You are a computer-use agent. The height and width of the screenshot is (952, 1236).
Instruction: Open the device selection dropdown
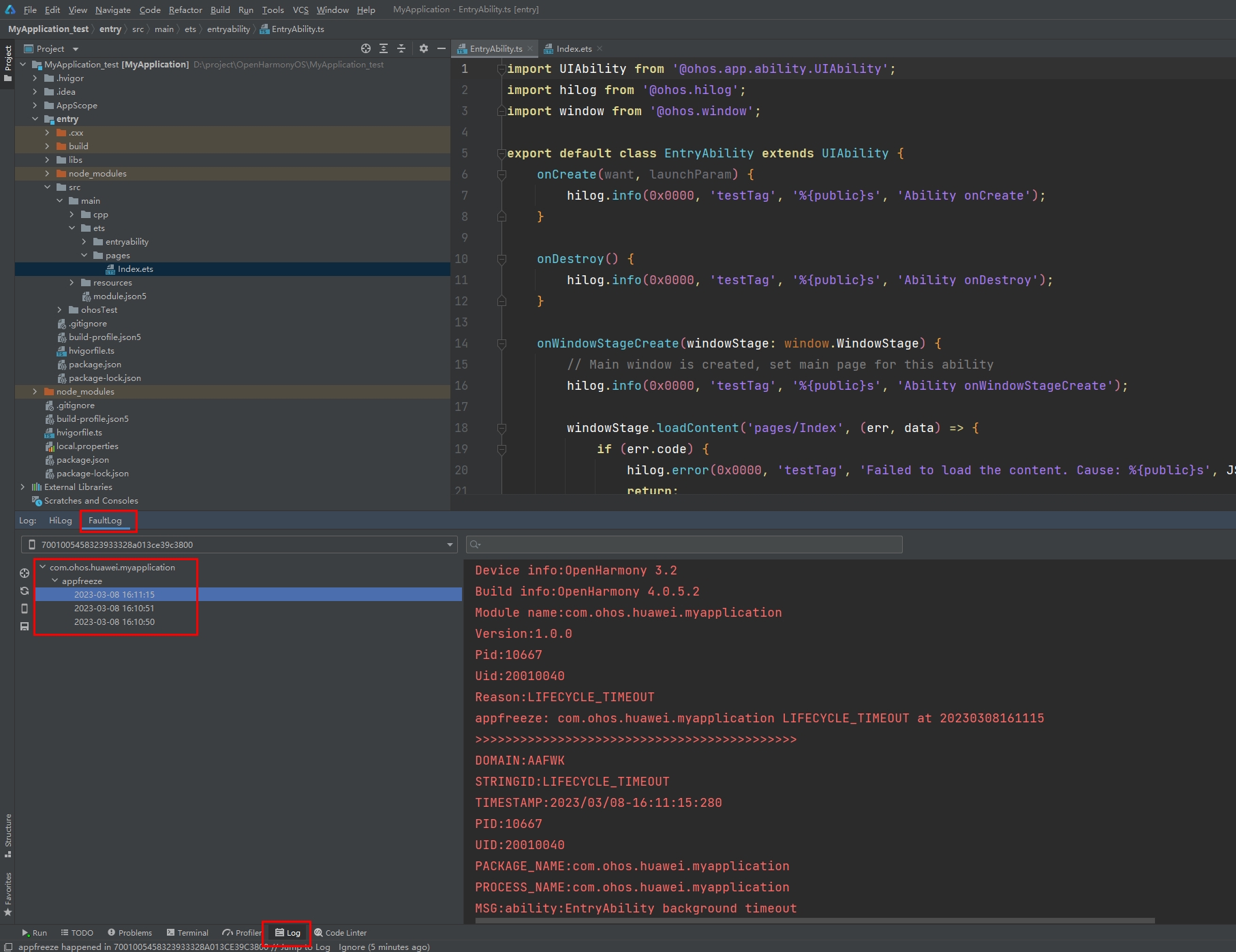click(450, 544)
